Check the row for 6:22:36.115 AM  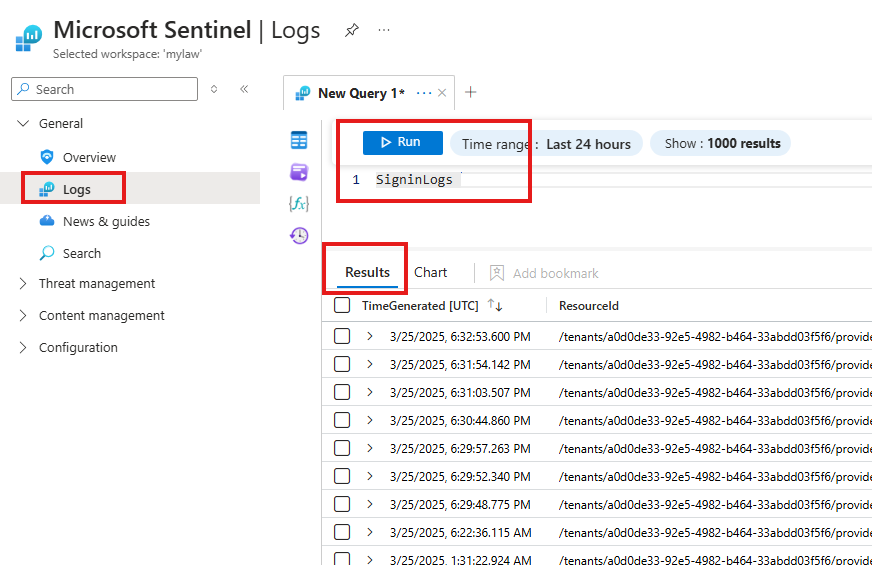click(342, 532)
